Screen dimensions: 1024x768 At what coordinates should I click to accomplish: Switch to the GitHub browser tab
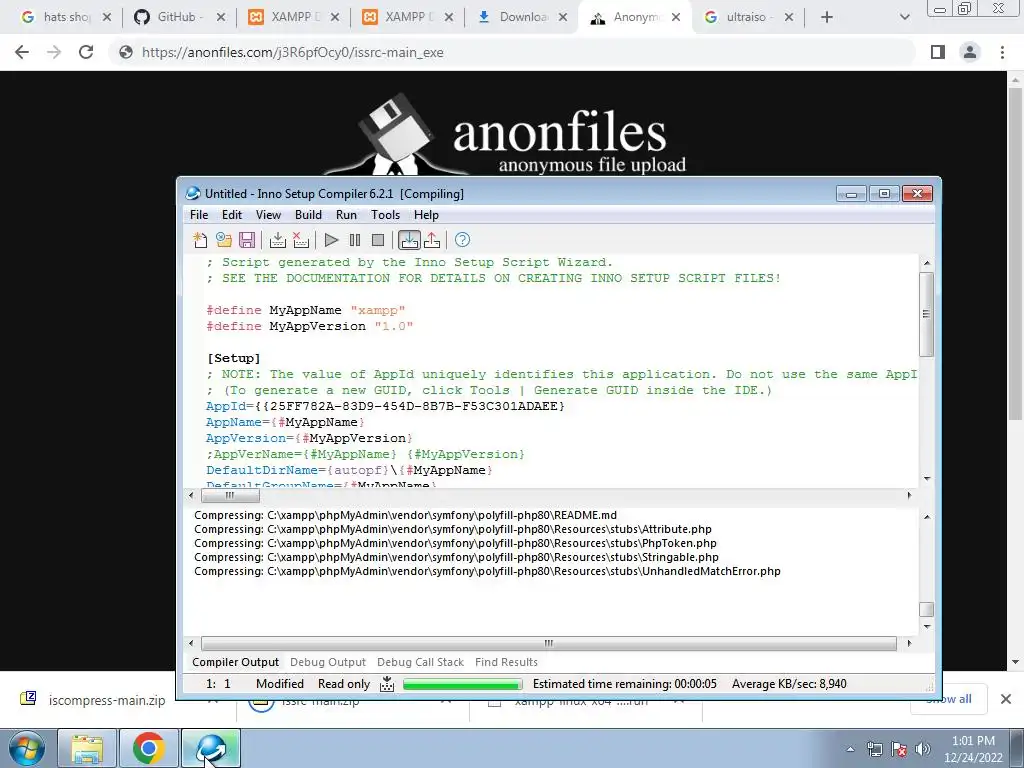[x=179, y=17]
